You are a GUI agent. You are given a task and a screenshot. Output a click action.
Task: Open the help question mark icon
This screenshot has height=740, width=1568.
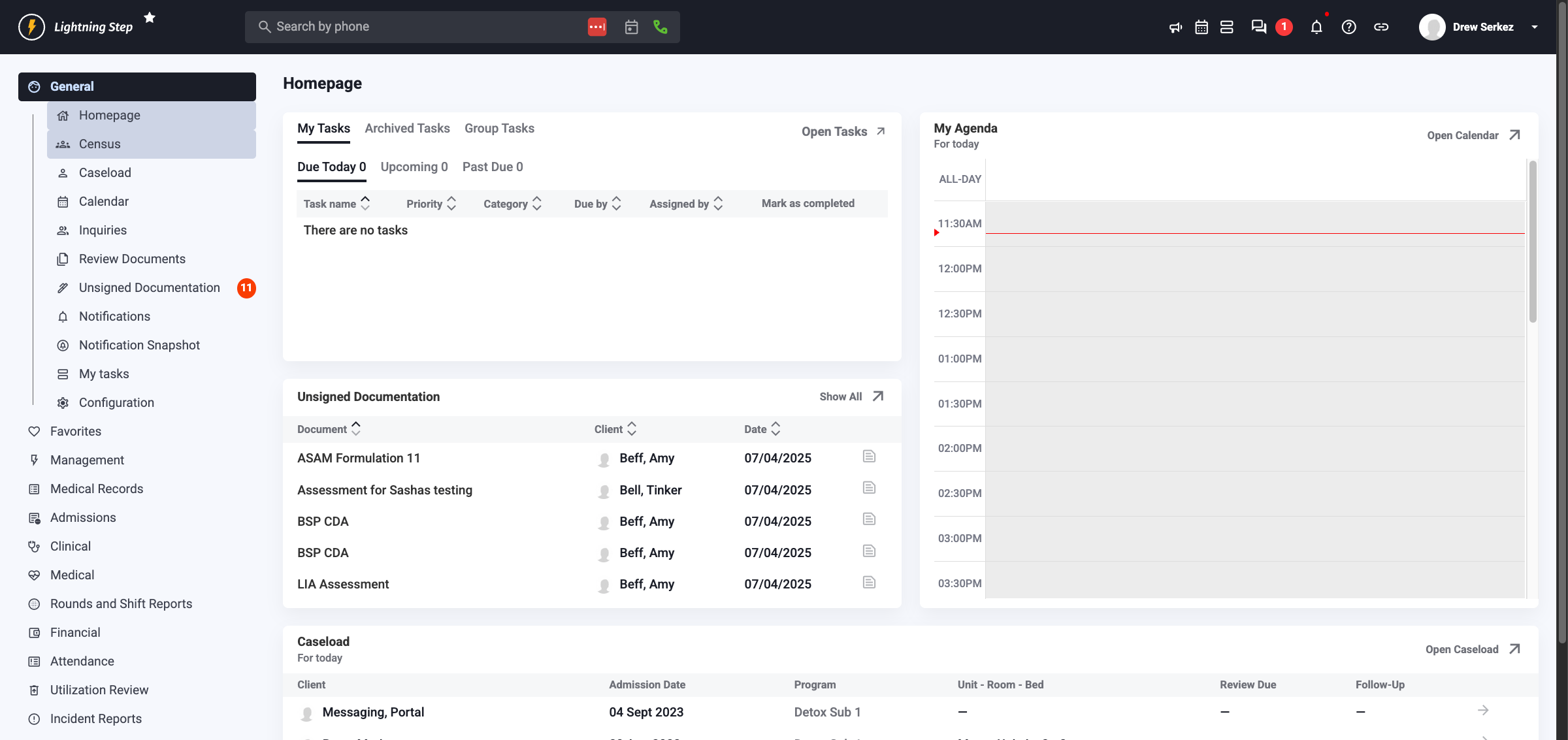click(x=1348, y=27)
